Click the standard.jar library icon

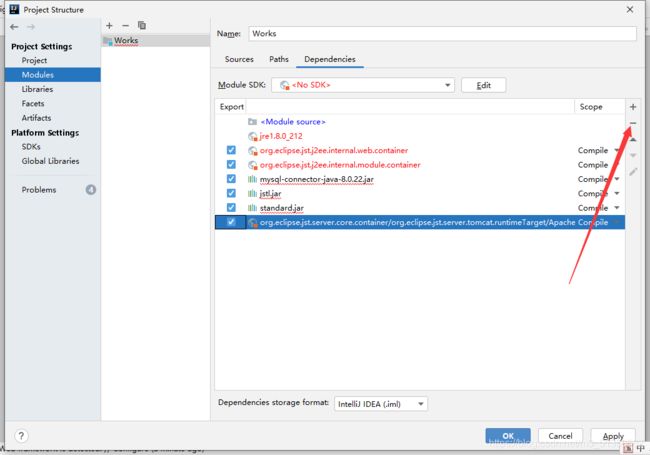(252, 208)
